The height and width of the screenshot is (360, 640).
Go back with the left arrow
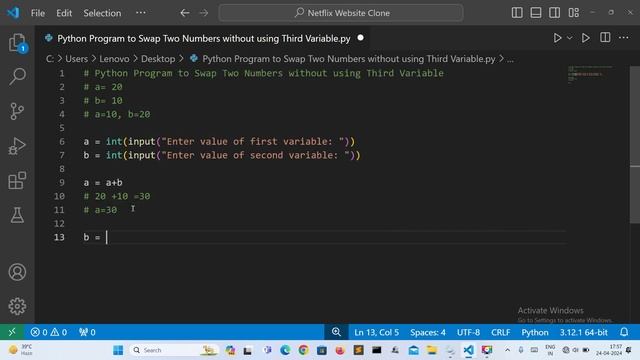tap(185, 13)
